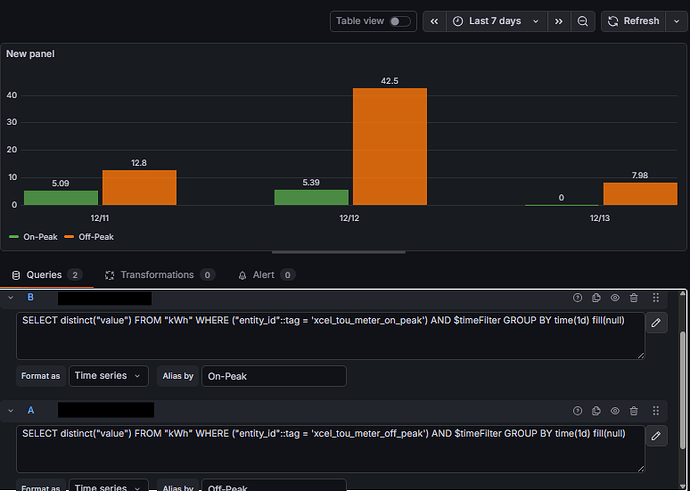Delete query B with trash icon
The width and height of the screenshot is (690, 491).
(x=634, y=298)
